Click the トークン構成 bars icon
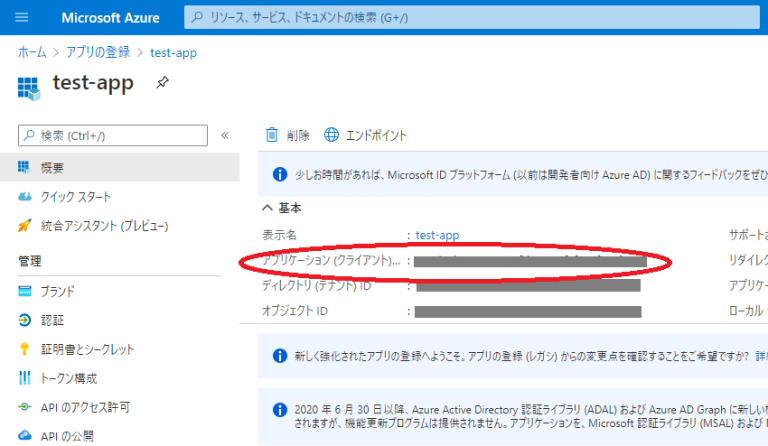The image size is (768, 446). coord(24,378)
